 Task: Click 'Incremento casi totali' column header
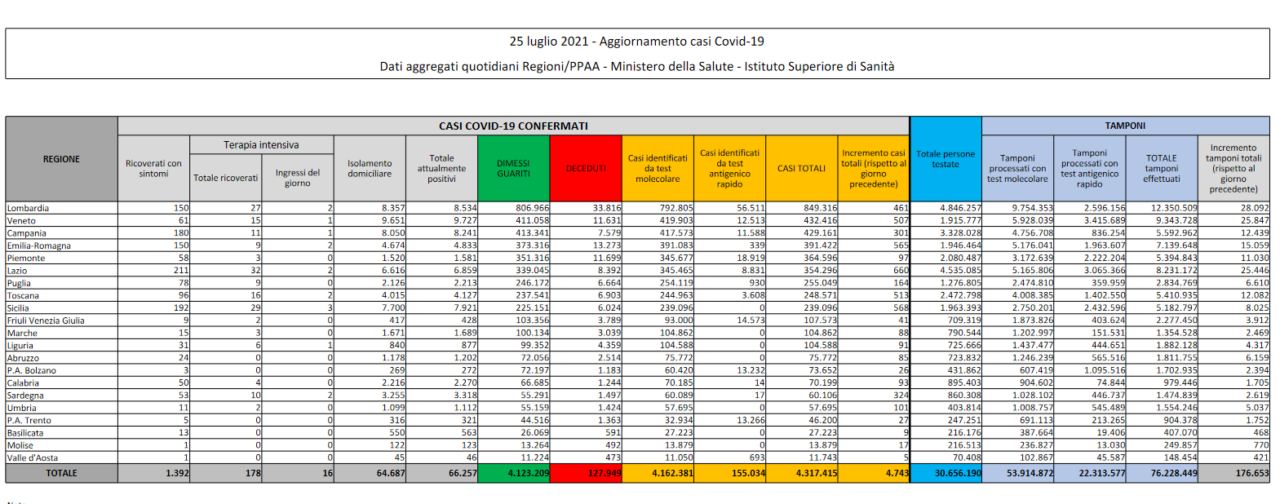coord(874,169)
